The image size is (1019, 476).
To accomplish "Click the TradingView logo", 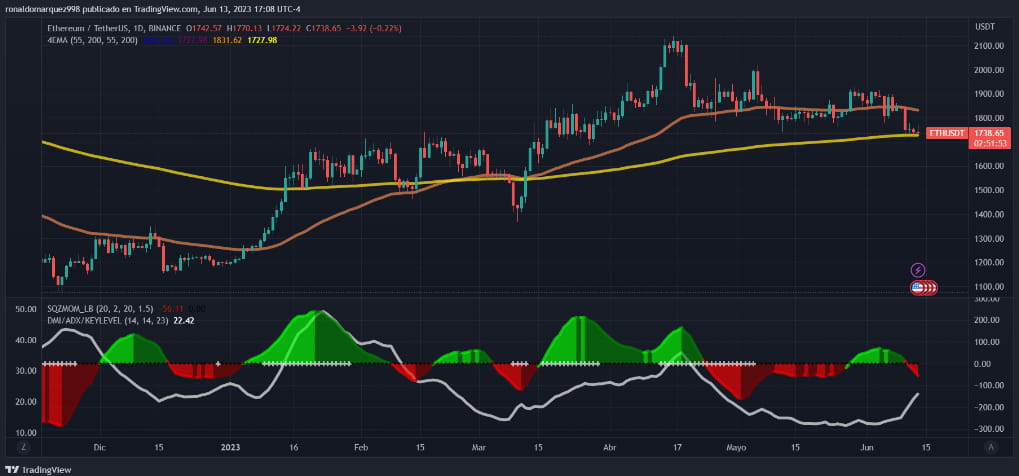I will click(x=38, y=469).
